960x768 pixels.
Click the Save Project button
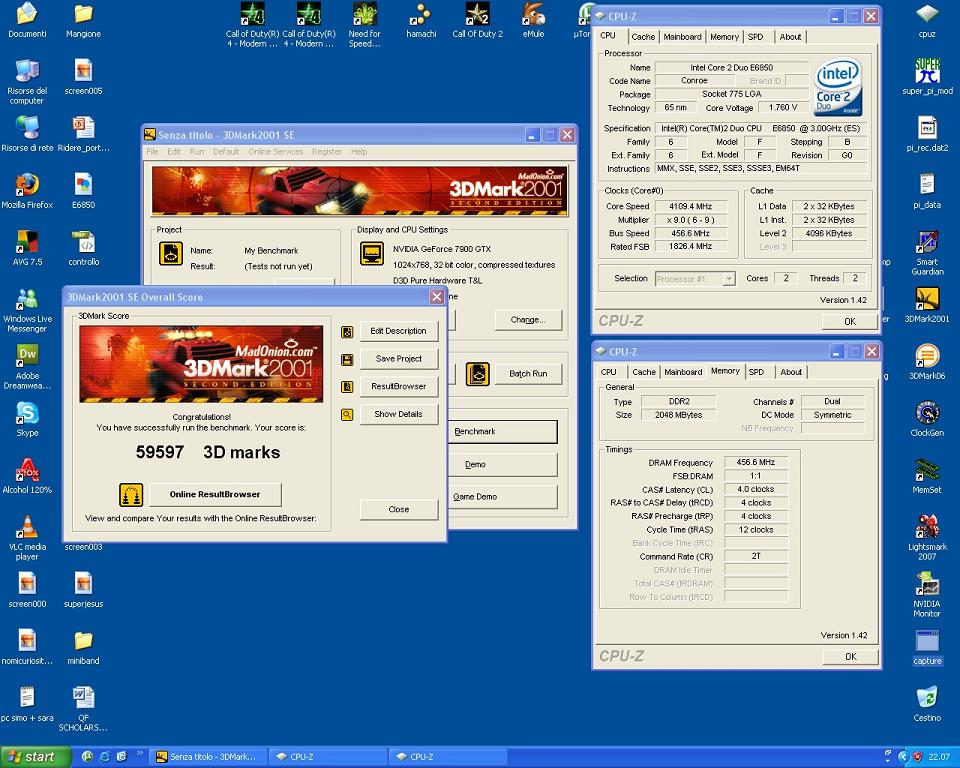pos(399,359)
